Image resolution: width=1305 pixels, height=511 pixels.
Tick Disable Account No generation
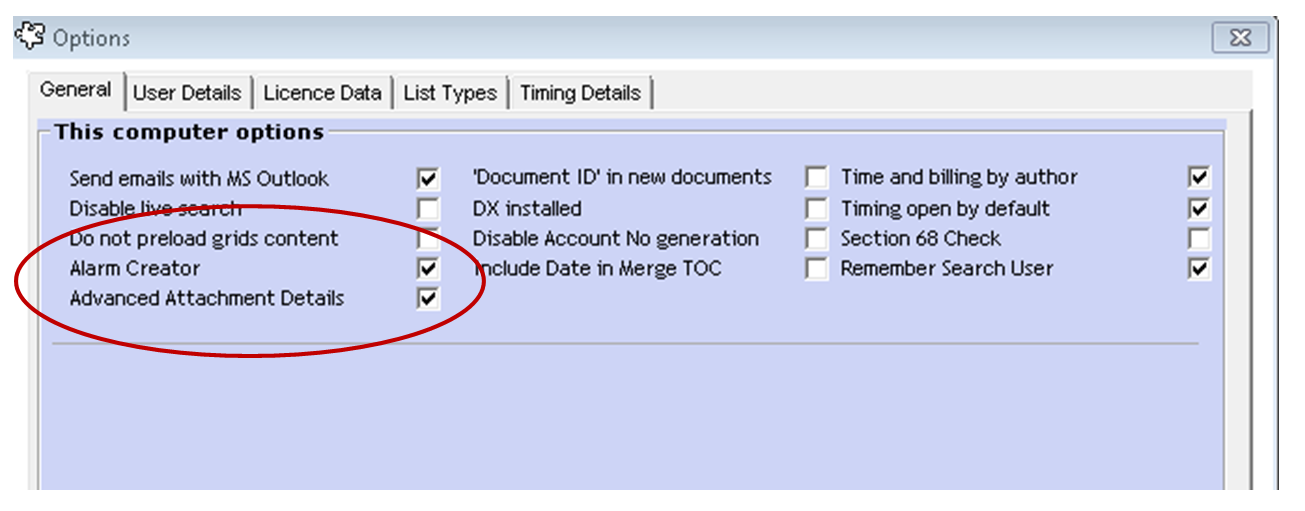[x=817, y=239]
